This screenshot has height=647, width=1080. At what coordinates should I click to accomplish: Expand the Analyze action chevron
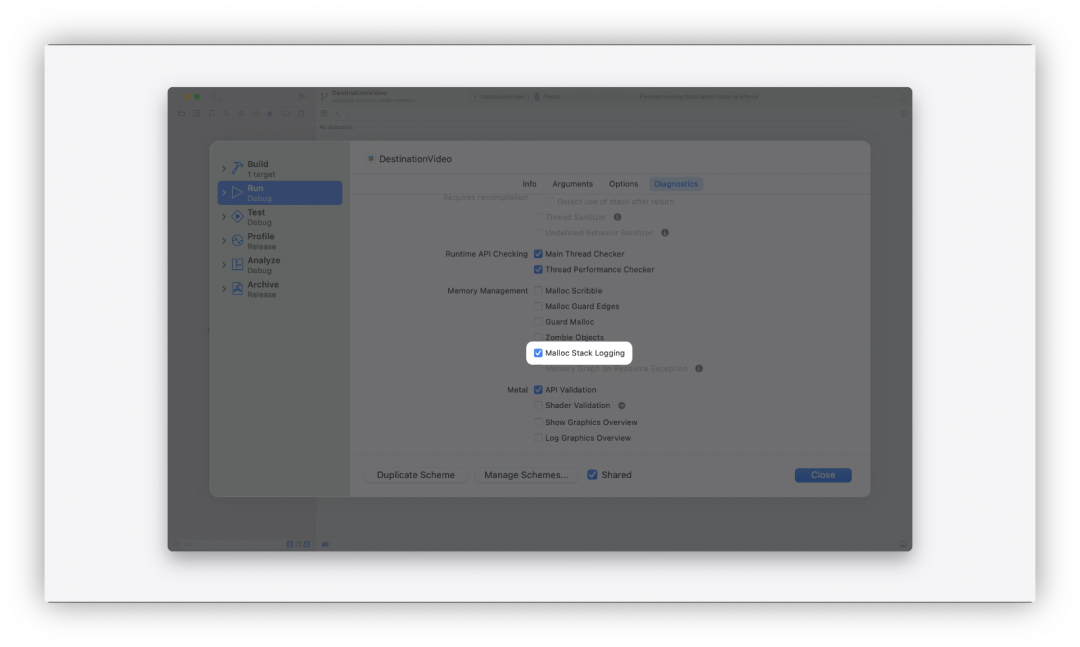click(x=224, y=265)
